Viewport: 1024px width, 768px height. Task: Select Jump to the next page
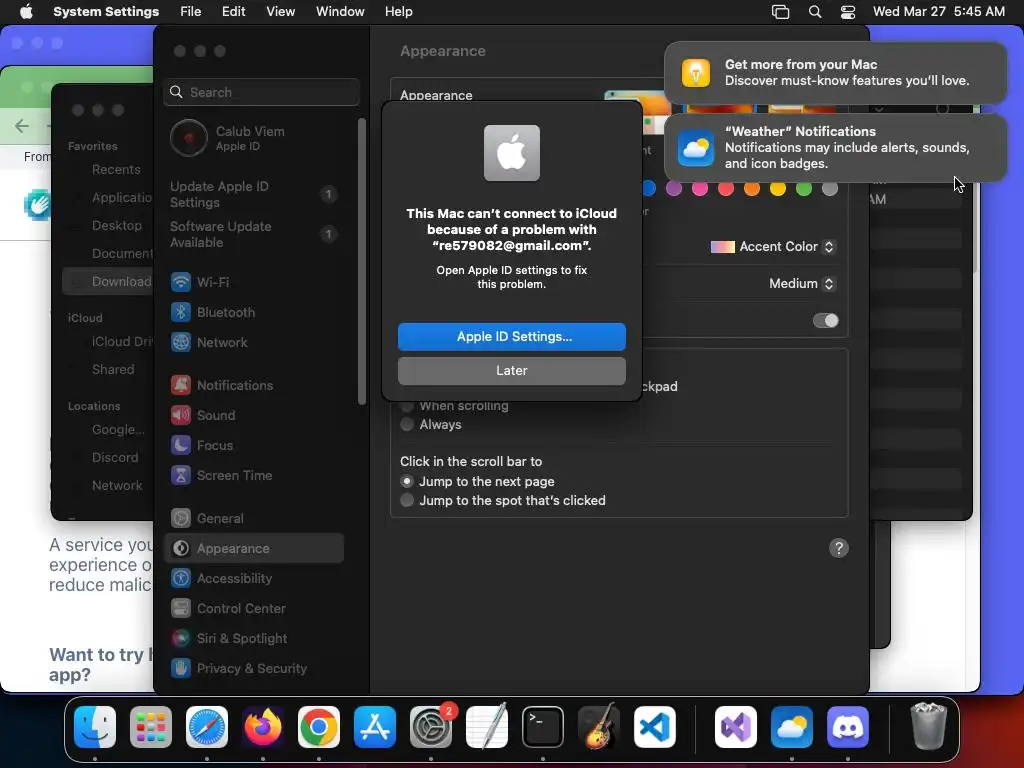pyautogui.click(x=407, y=481)
